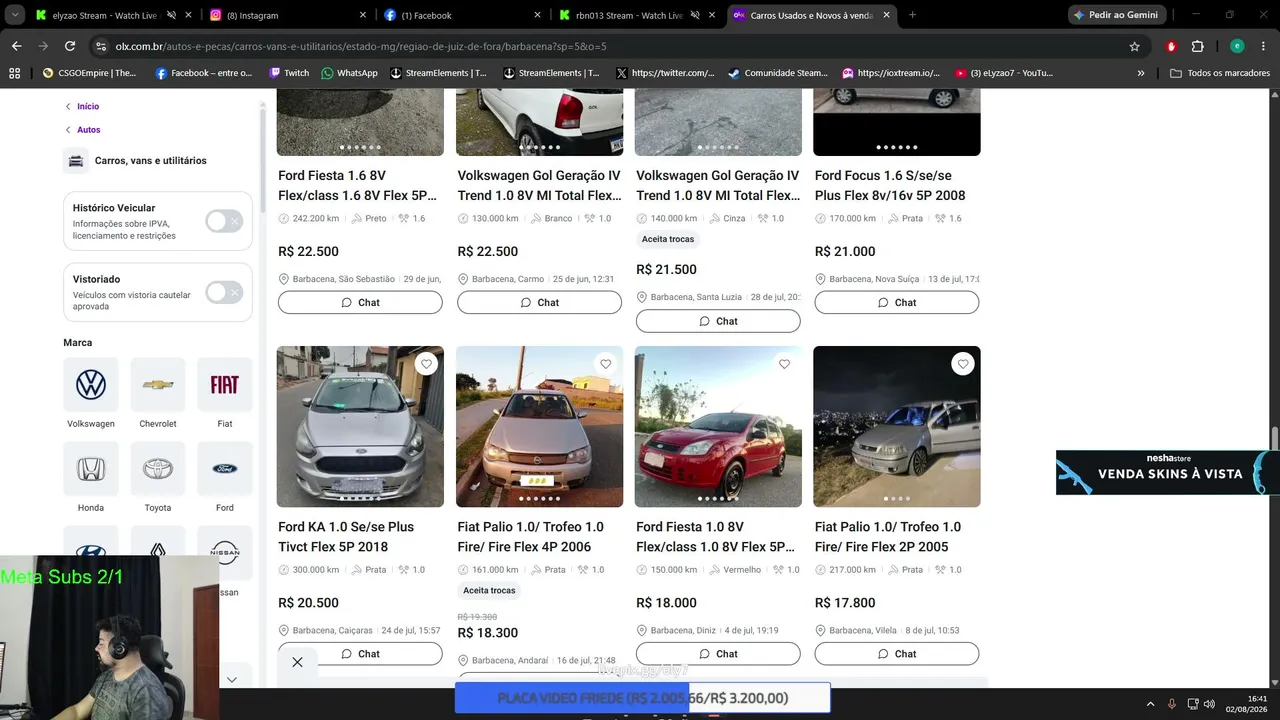Expand the bookmarks overflow chevron

click(x=1141, y=73)
